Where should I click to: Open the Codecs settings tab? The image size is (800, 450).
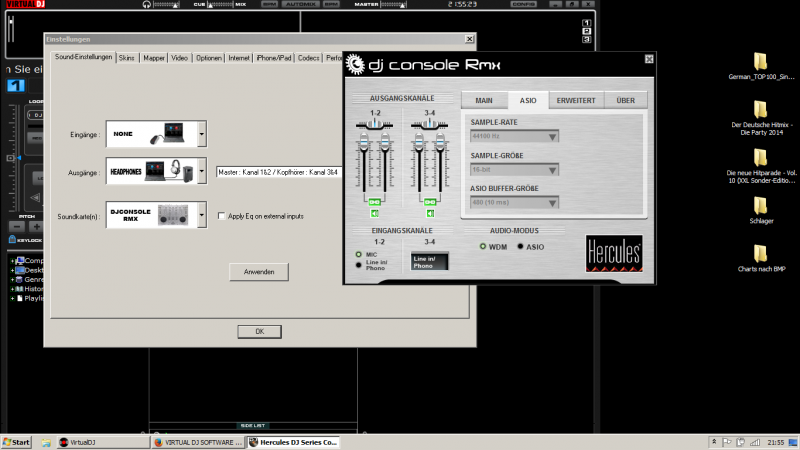308,58
